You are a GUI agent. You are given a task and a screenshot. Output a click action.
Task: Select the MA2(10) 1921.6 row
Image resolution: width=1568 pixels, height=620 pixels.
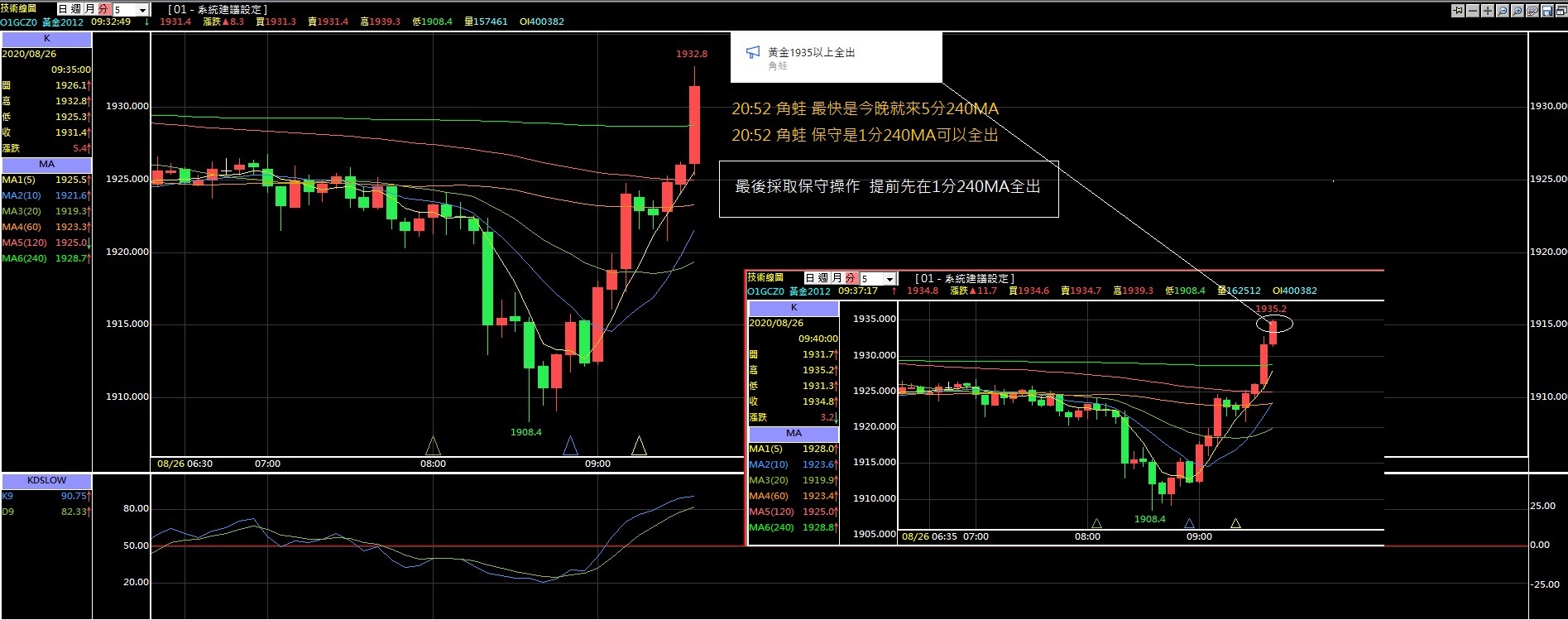(46, 195)
